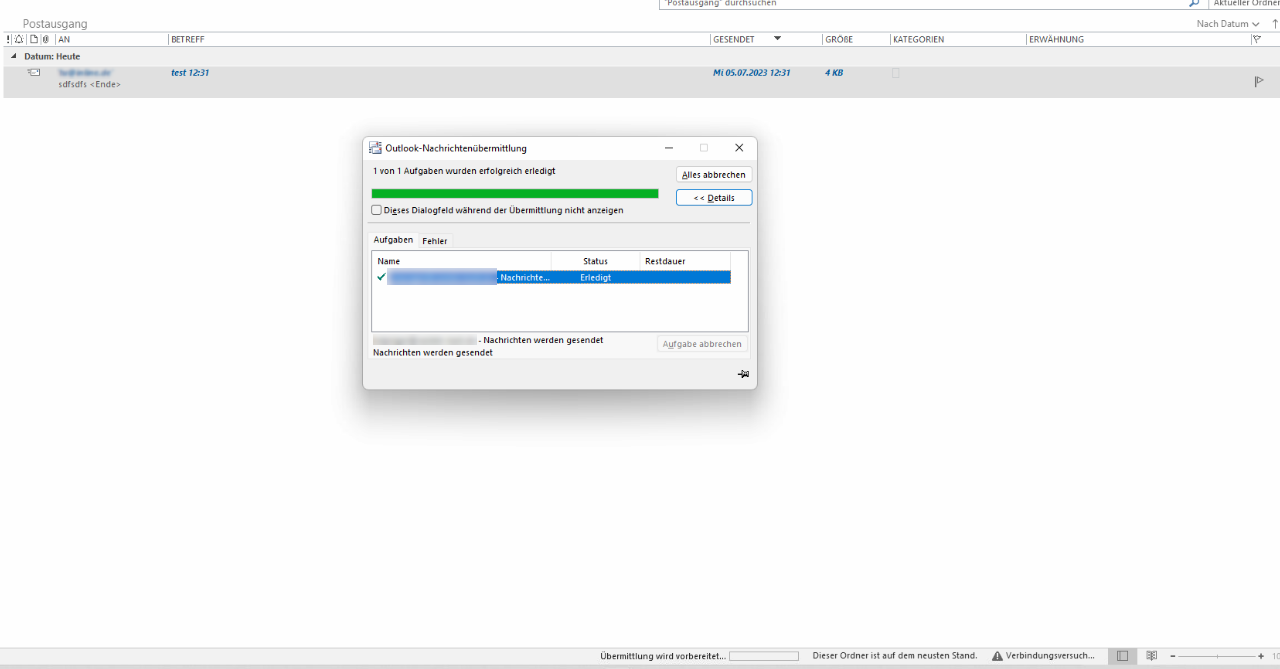The image size is (1280, 669).
Task: Click the 'Übermittlung wird vorbereitet' progress bar
Action: 764,656
